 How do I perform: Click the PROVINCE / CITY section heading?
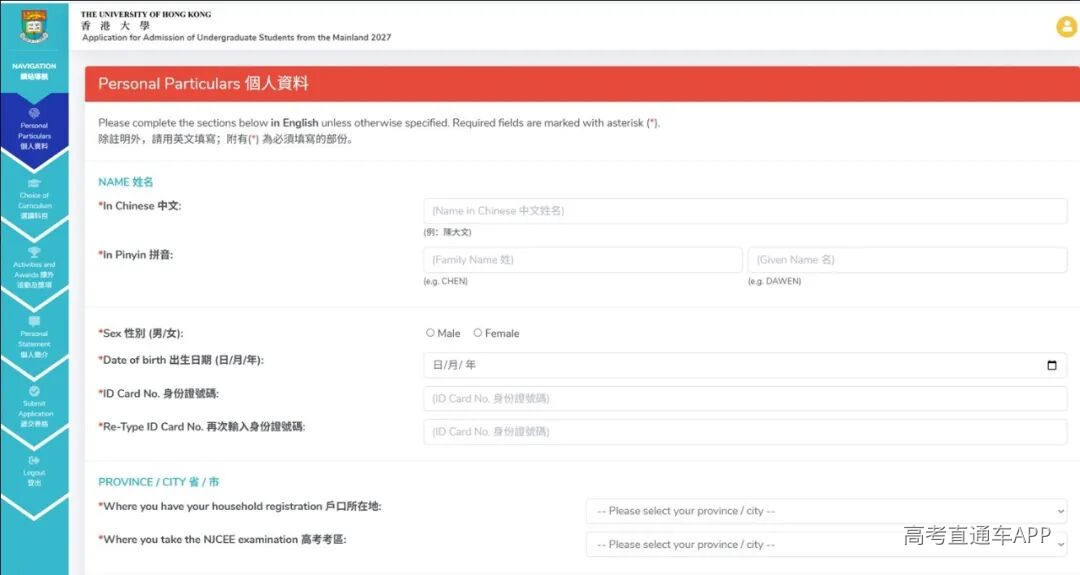coord(158,482)
